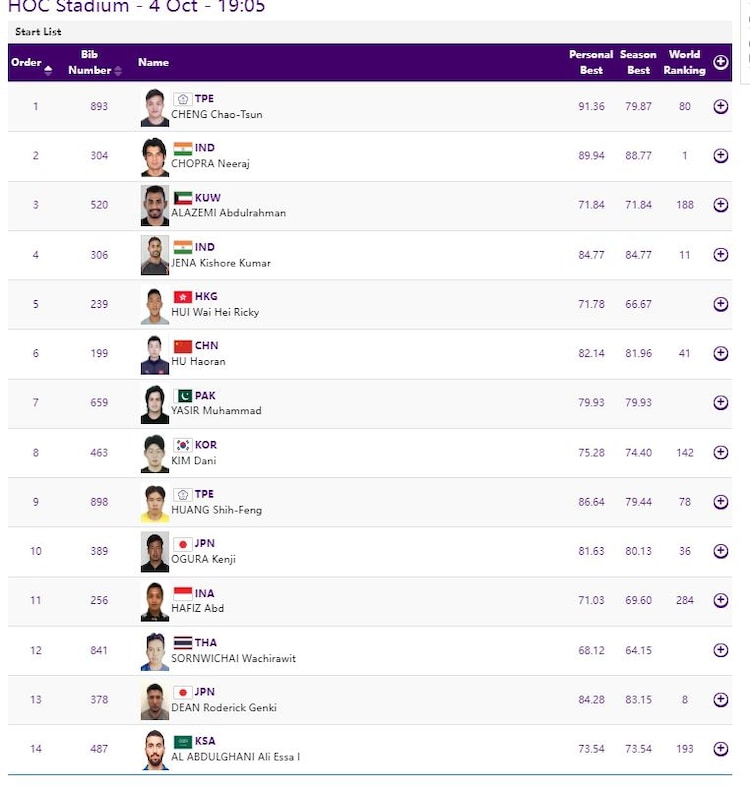Click the Thailand flag for SORNWICHAI
The image size is (750, 792).
point(182,643)
